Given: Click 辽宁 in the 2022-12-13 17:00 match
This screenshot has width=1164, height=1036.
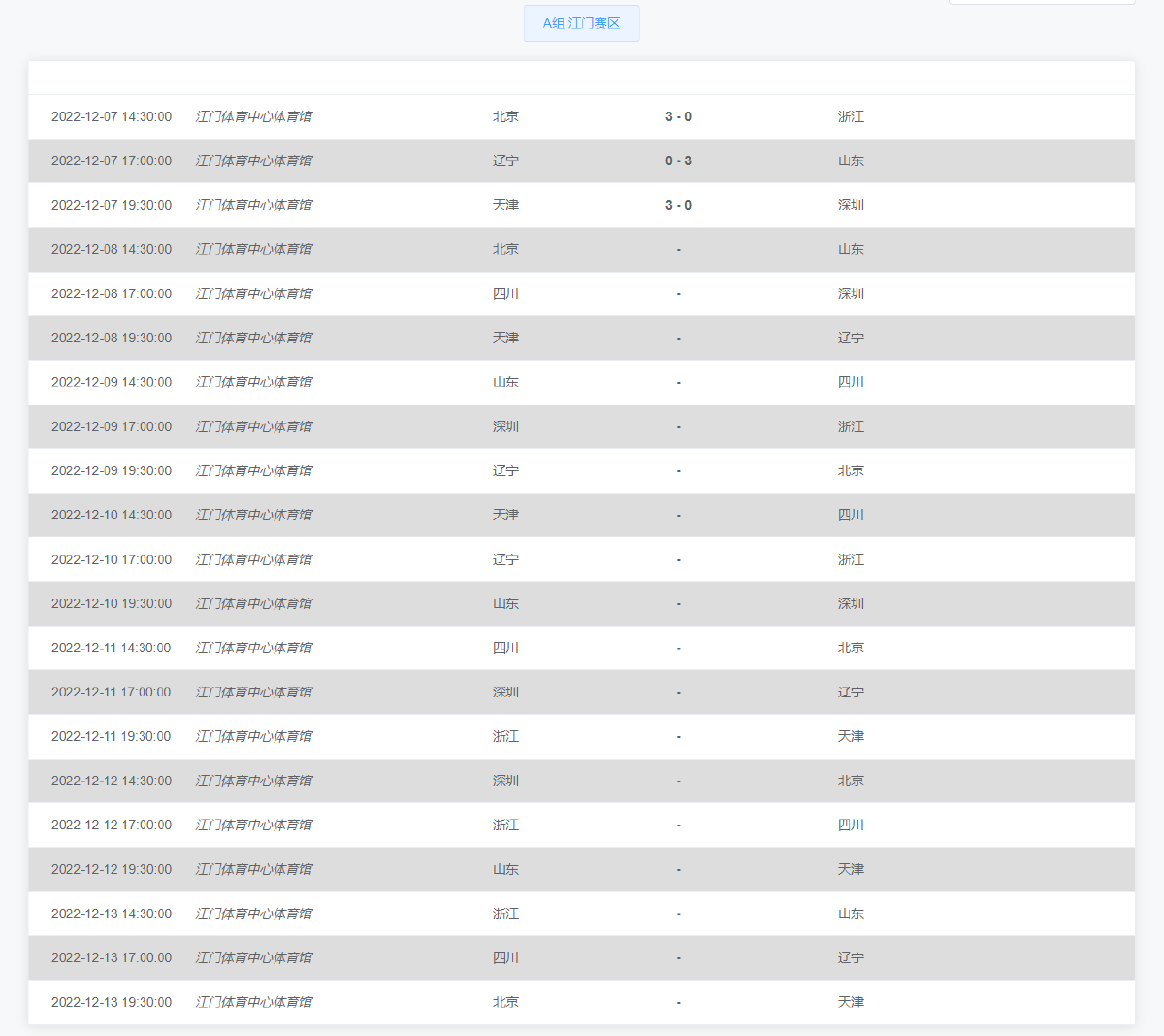Looking at the screenshot, I should point(851,958).
